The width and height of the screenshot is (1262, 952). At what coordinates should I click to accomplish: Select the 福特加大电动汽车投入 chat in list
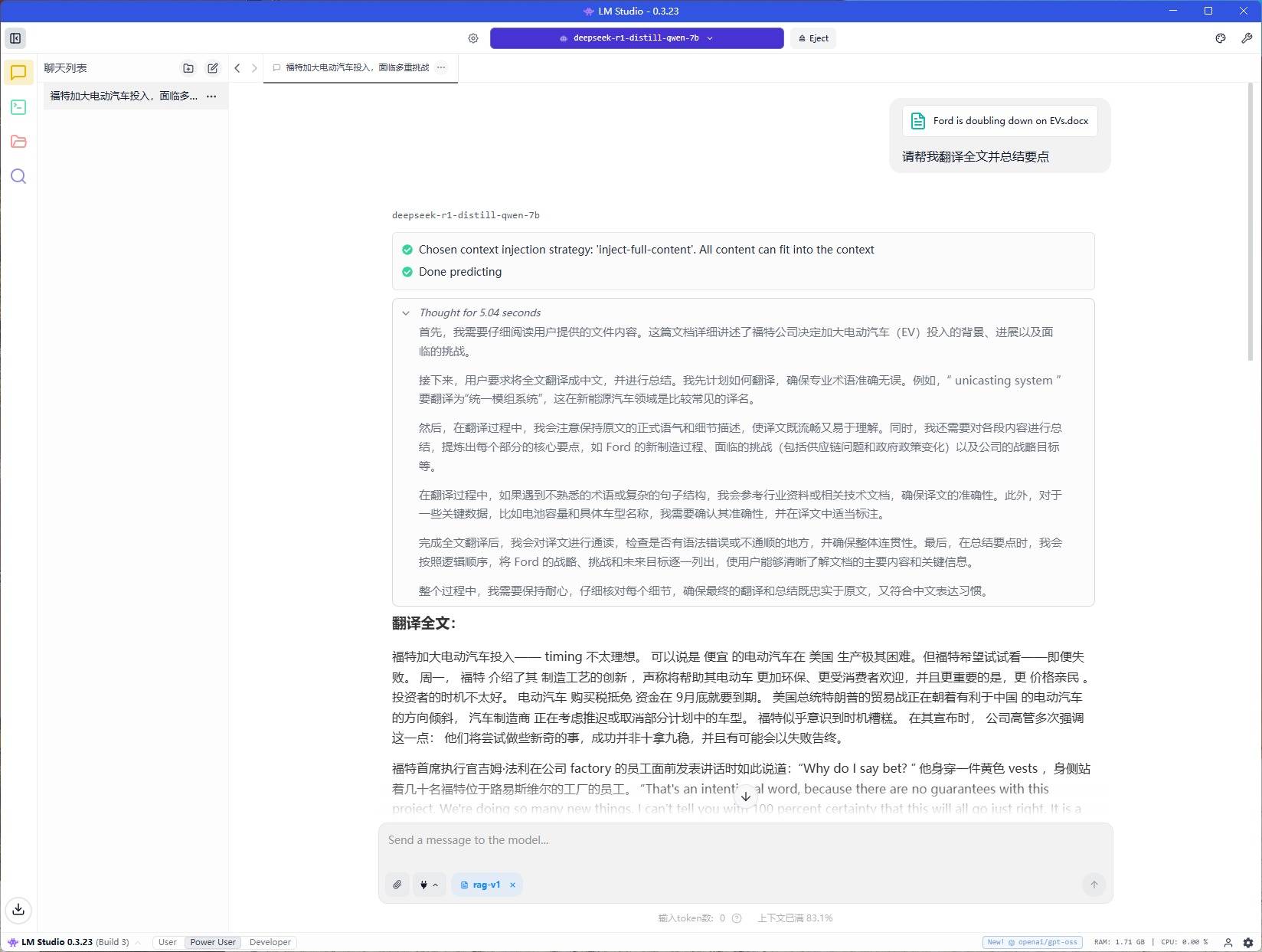[123, 96]
